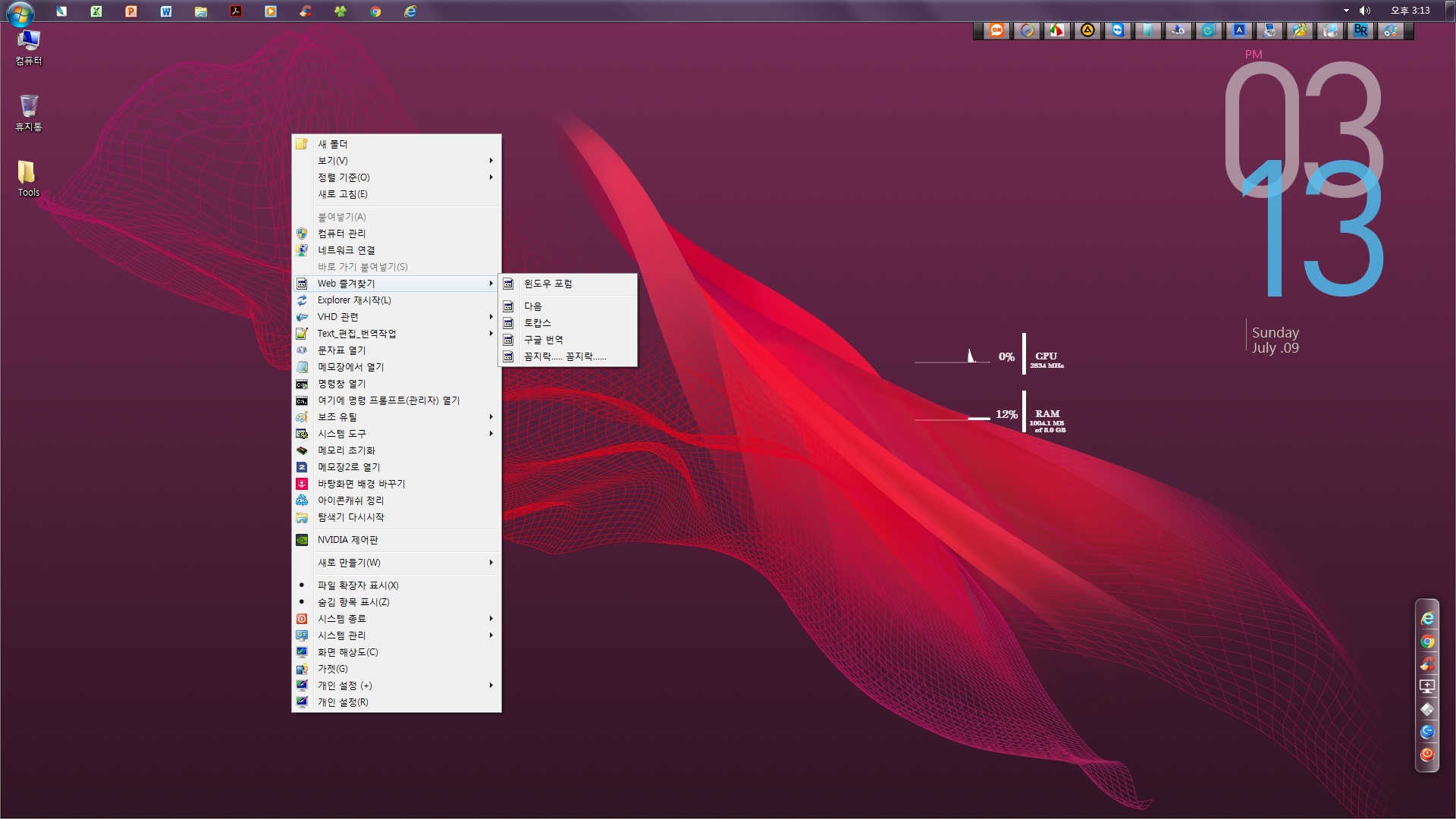The height and width of the screenshot is (819, 1456).
Task: Click the floppy disk icon in dock
Action: [x=1427, y=709]
